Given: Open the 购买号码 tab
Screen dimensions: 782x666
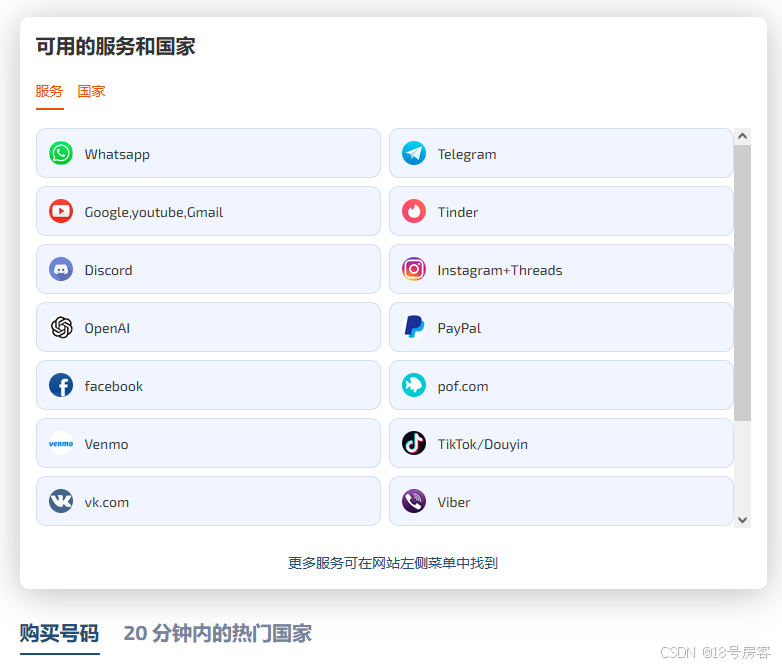Looking at the screenshot, I should pyautogui.click(x=59, y=634).
